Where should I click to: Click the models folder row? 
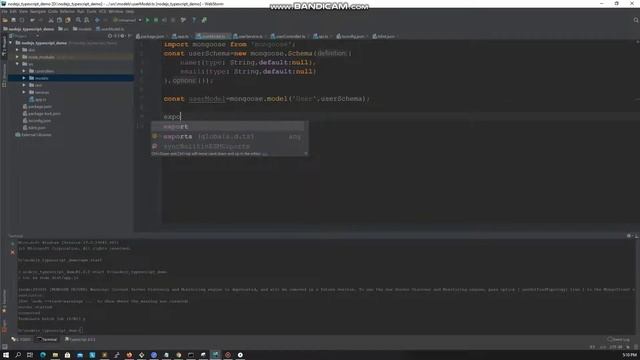tap(71, 78)
